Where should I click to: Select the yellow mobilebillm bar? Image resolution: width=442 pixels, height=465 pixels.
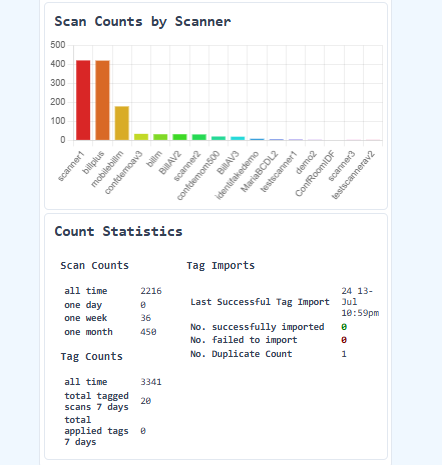tap(122, 123)
